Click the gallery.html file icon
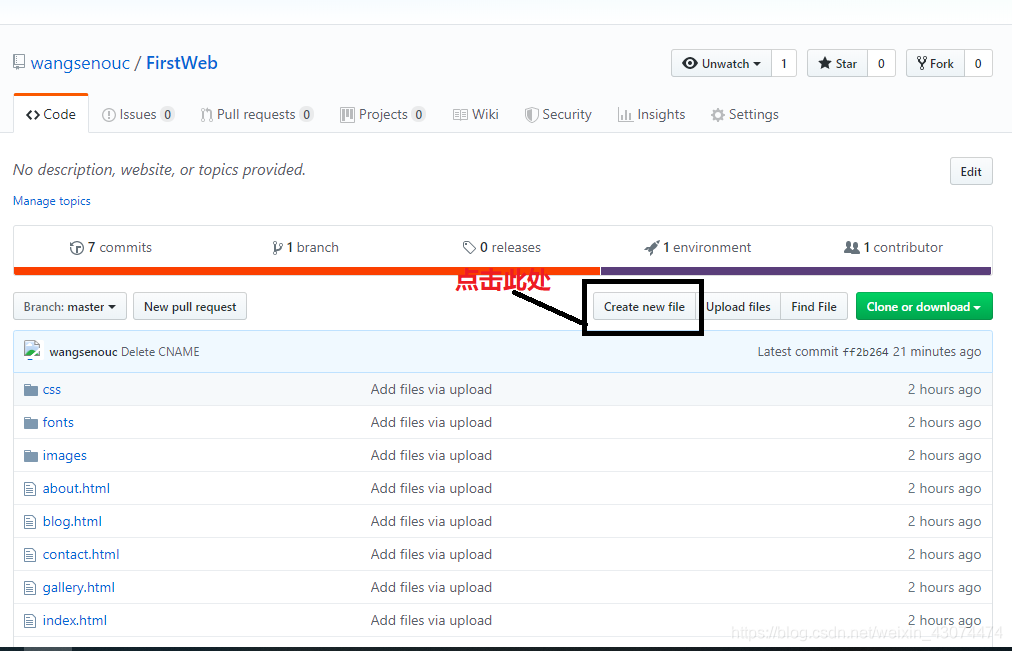This screenshot has height=651, width=1012. click(30, 588)
